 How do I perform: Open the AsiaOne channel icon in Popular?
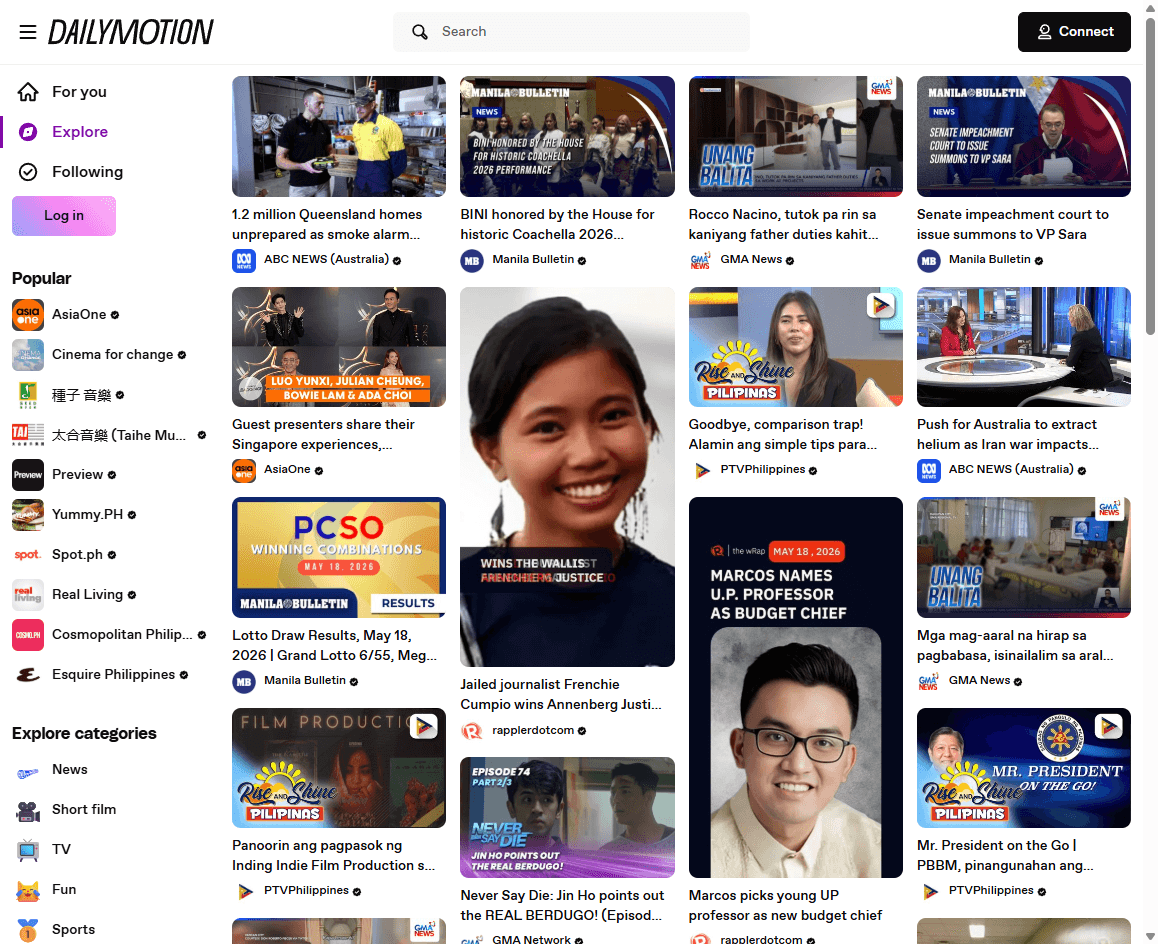tap(28, 315)
